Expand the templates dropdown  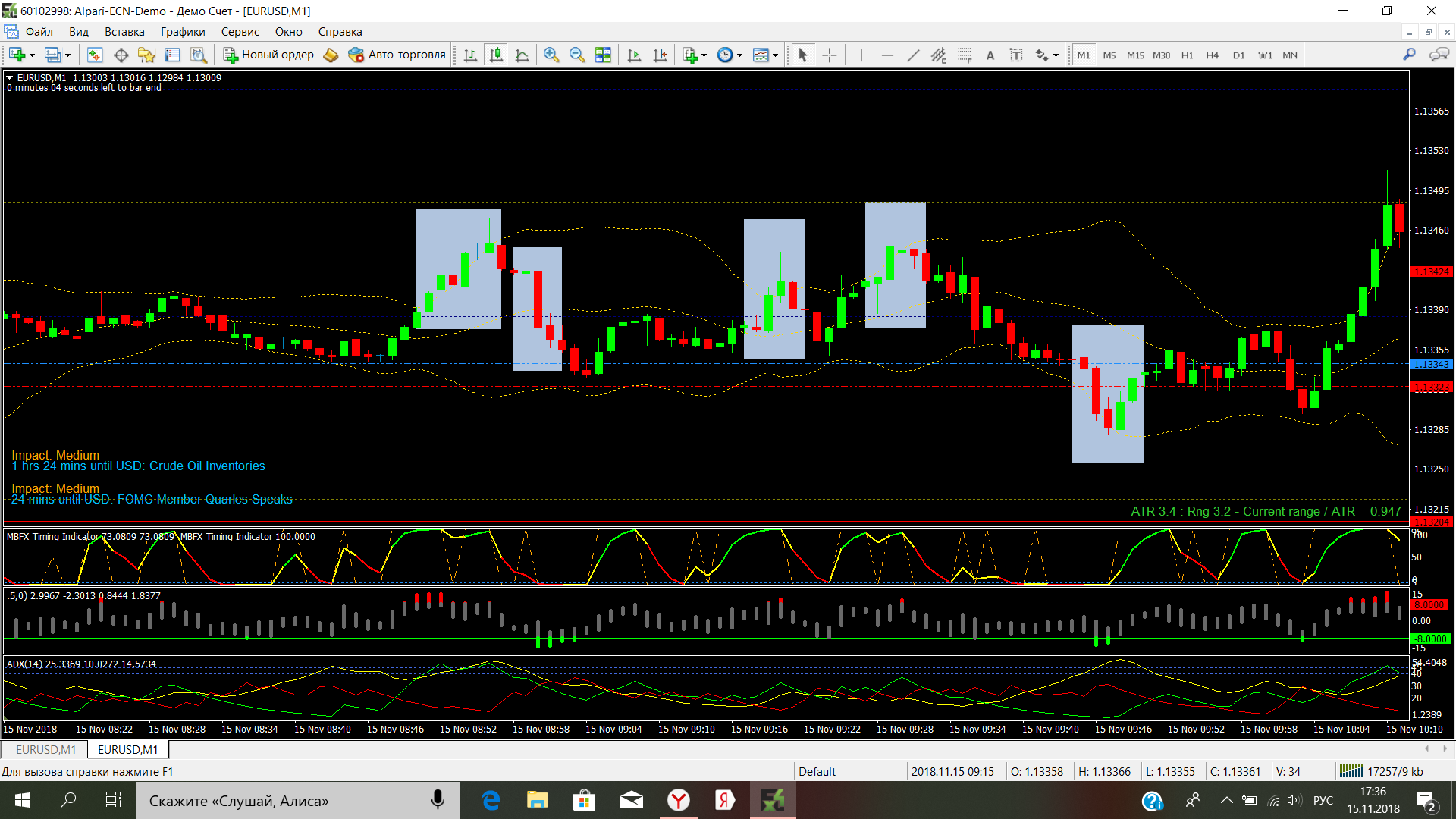pos(775,55)
